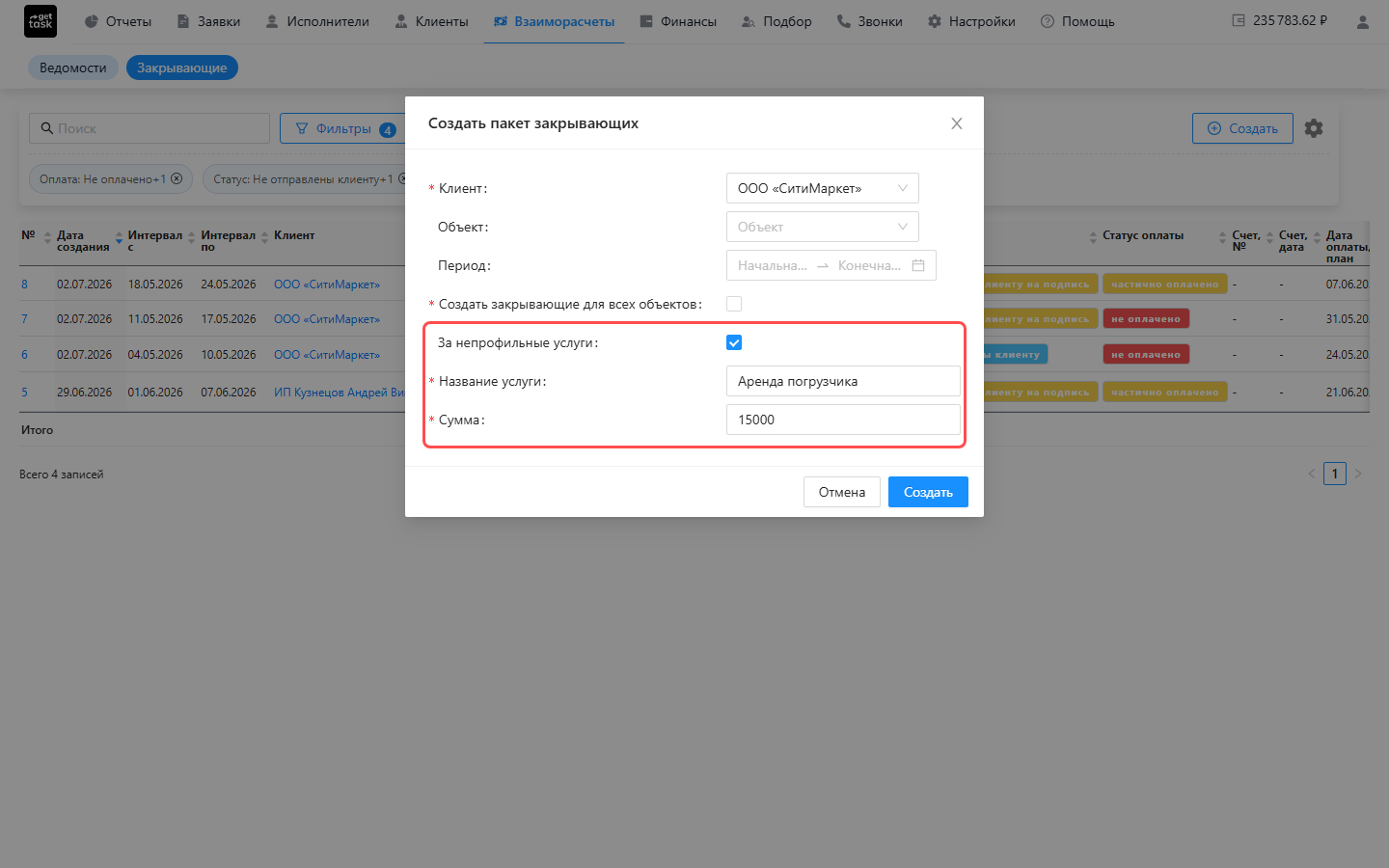Click the blue Создать button in dialog

[928, 492]
